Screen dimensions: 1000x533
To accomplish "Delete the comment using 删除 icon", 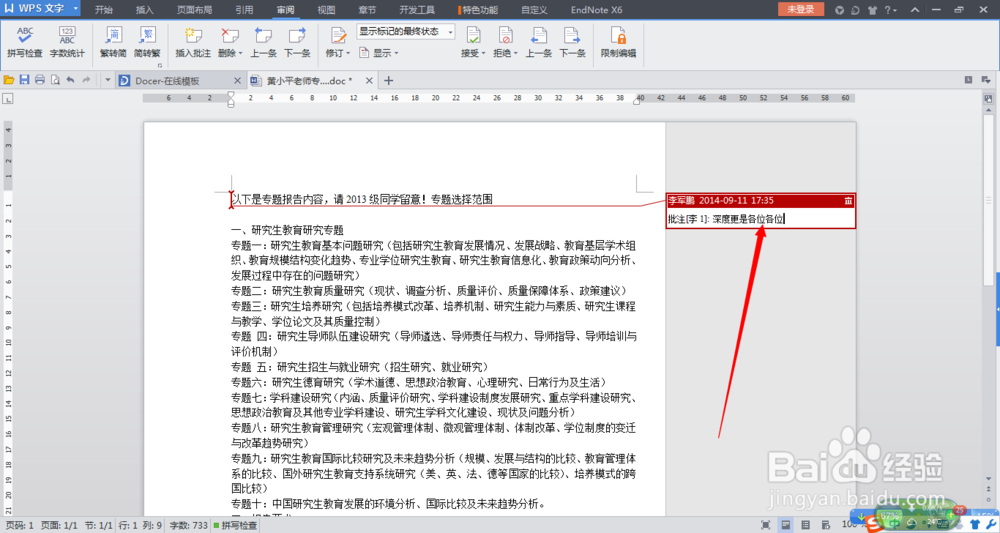I will (x=228, y=36).
